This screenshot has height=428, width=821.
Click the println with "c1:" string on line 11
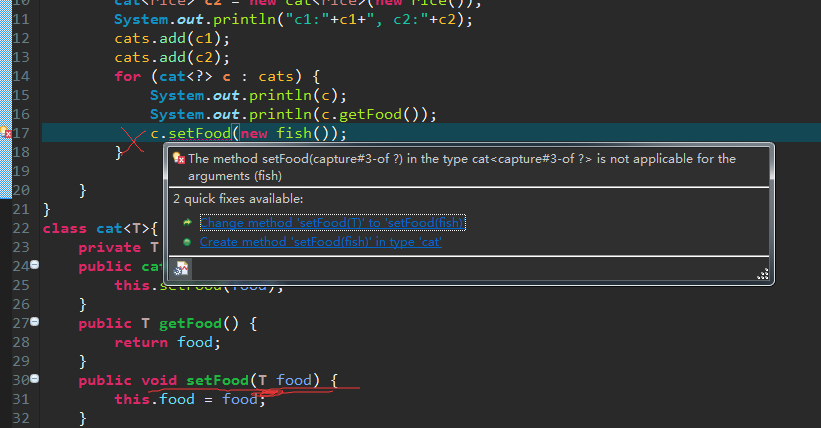[293, 19]
